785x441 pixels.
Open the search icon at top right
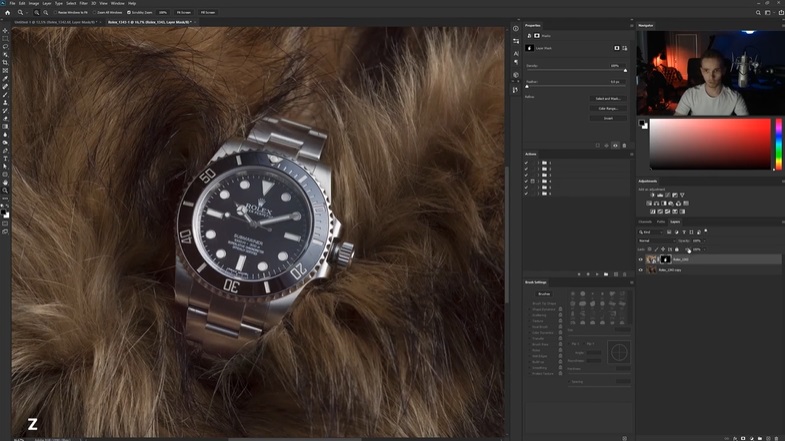coord(758,13)
